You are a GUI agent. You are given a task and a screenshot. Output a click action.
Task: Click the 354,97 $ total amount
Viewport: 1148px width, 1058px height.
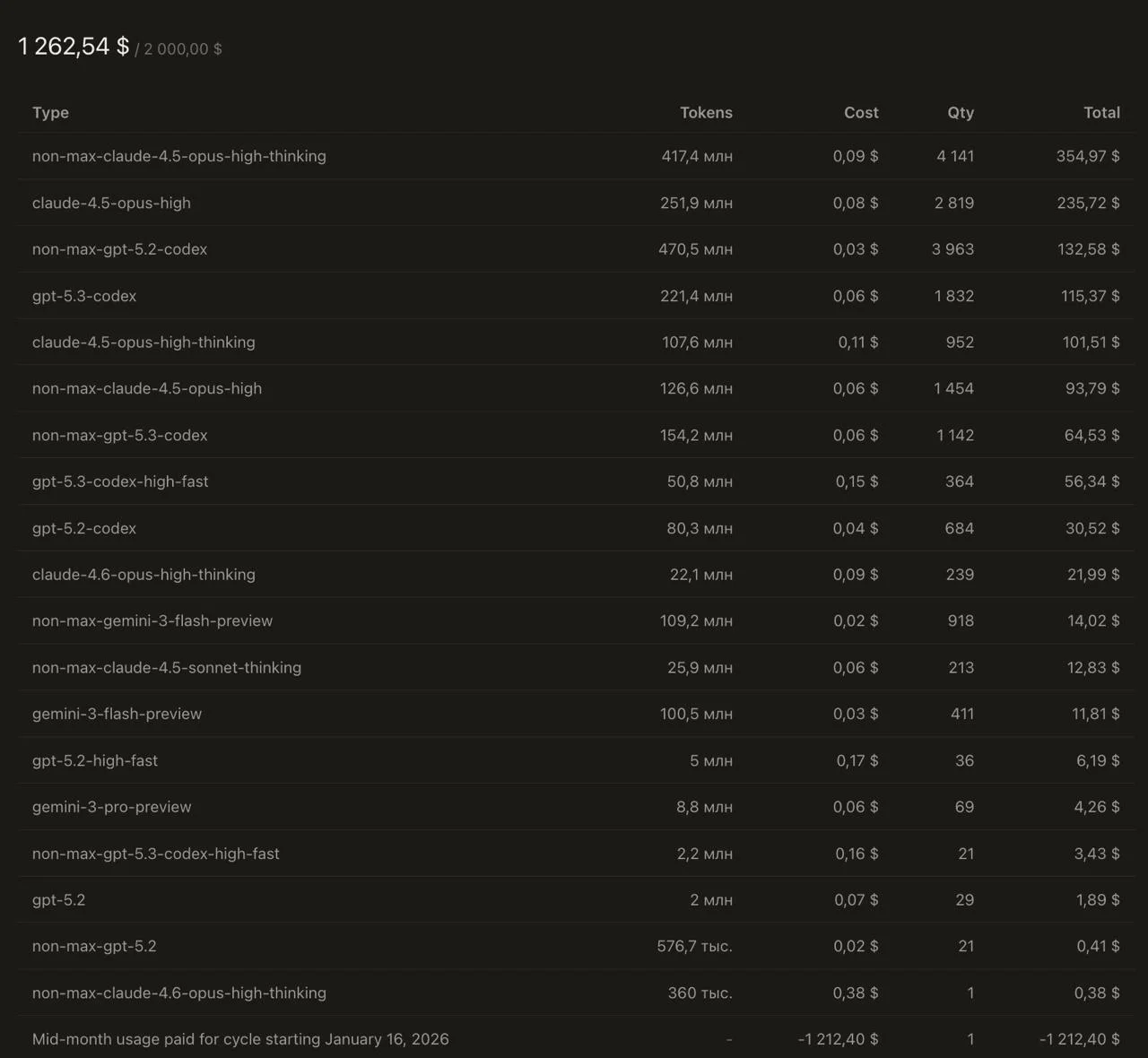(x=1087, y=156)
